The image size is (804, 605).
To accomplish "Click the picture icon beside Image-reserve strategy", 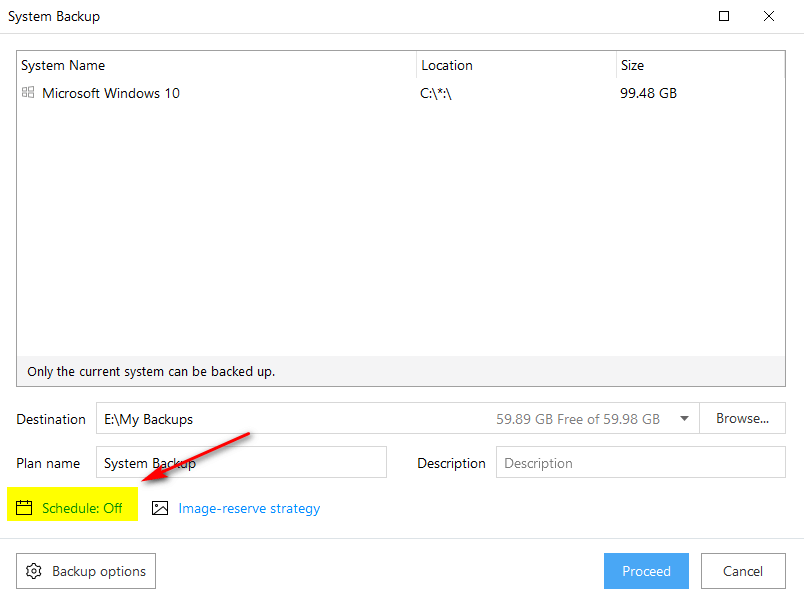I will 160,508.
